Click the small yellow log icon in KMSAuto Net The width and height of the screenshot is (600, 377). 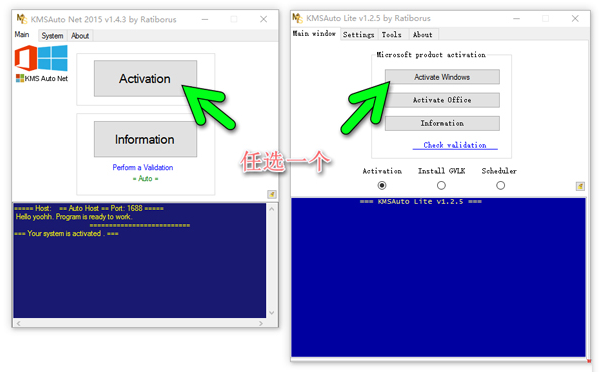coord(272,194)
